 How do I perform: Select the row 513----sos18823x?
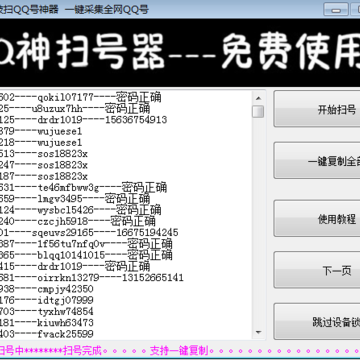[44, 154]
